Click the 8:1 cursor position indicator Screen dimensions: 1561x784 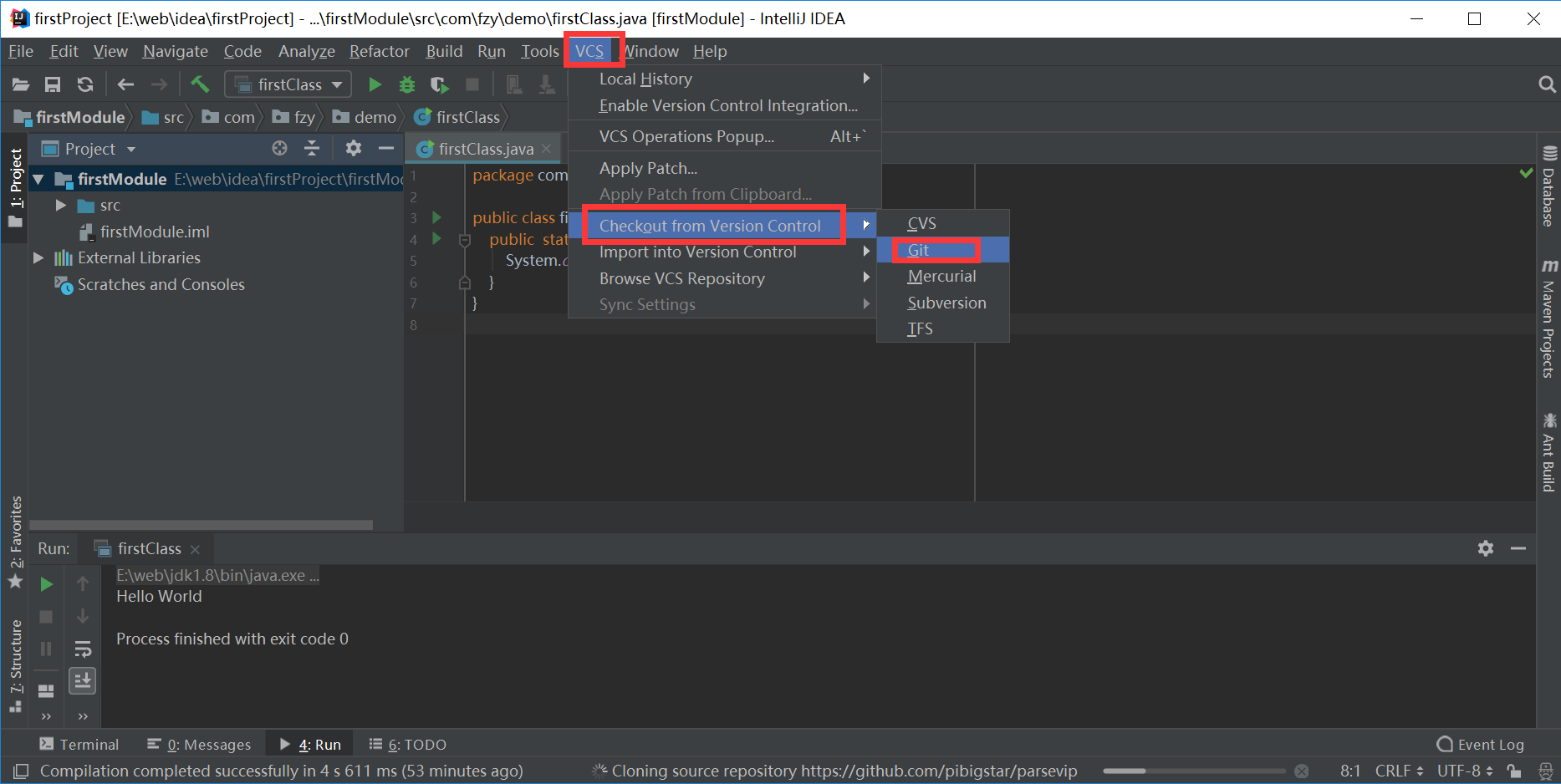[1350, 771]
